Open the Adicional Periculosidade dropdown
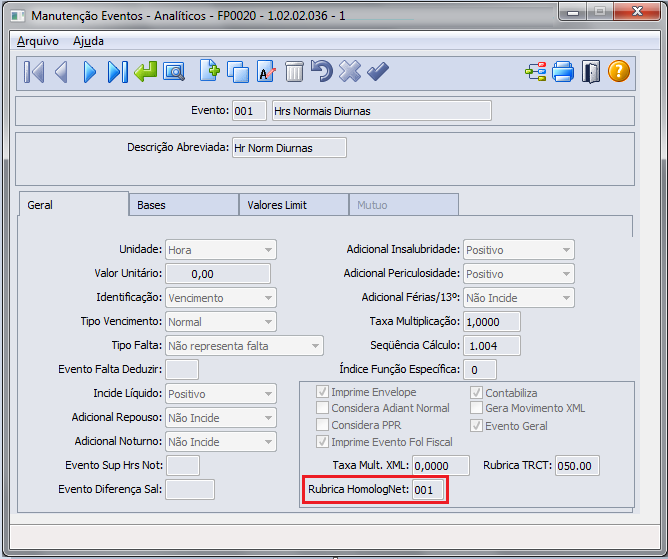The height and width of the screenshot is (559, 668). (518, 274)
